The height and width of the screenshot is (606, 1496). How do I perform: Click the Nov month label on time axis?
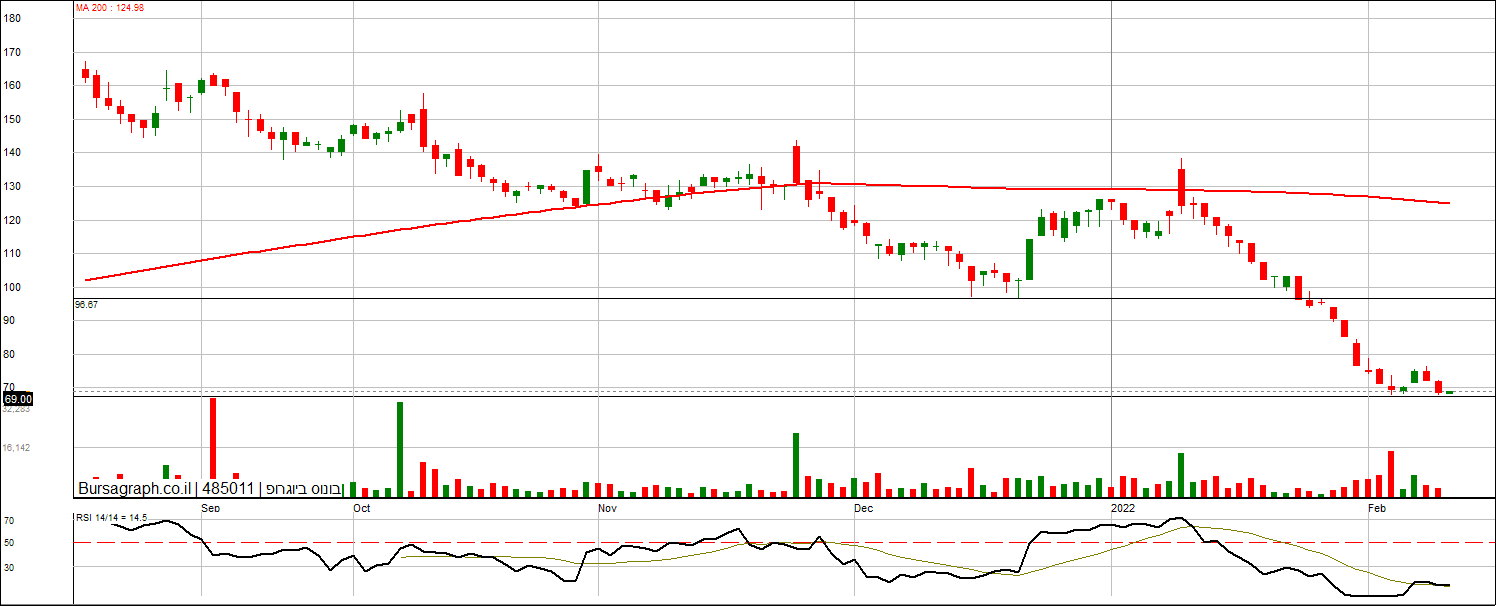pos(607,508)
